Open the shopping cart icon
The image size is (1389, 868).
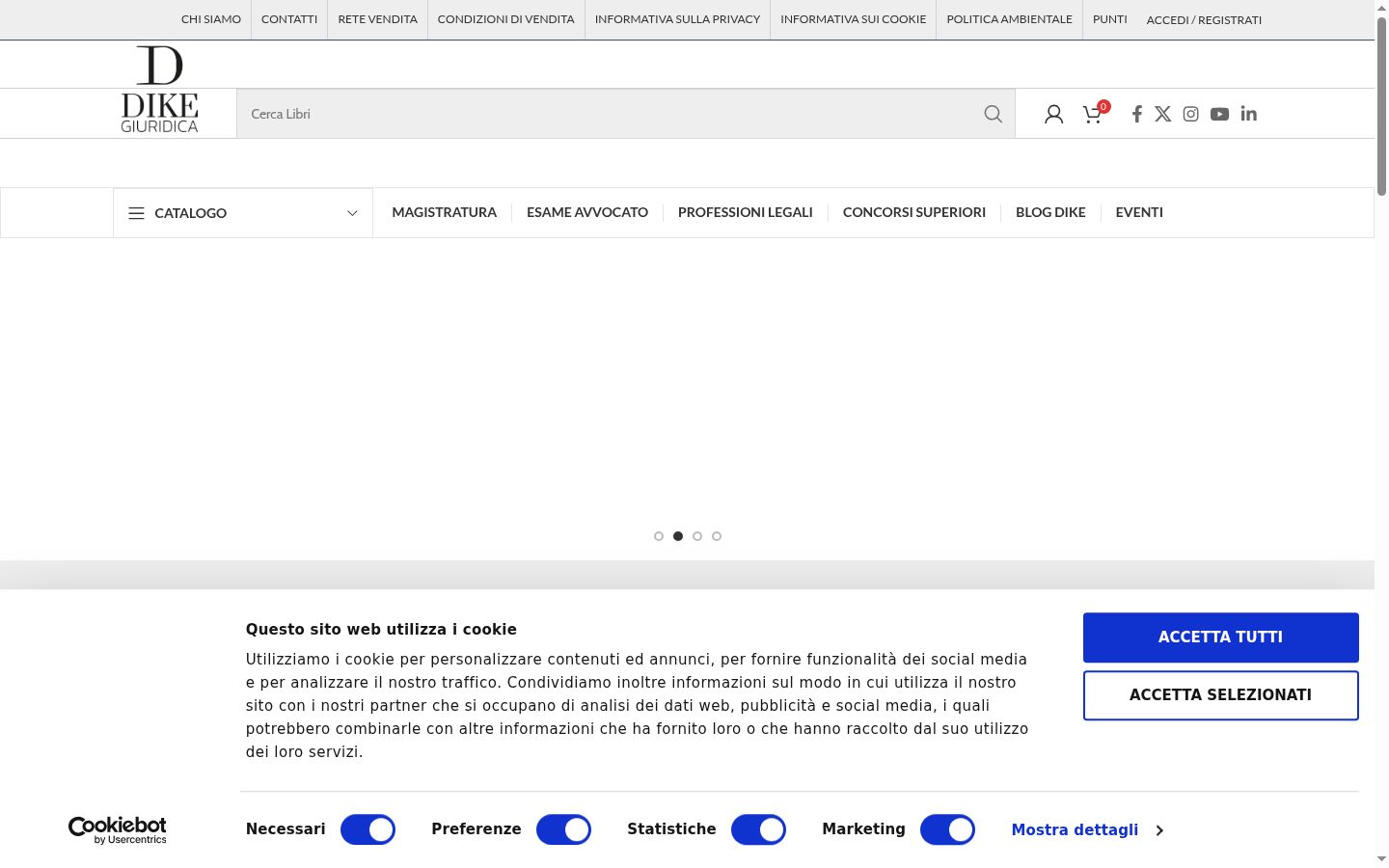pos(1093,114)
